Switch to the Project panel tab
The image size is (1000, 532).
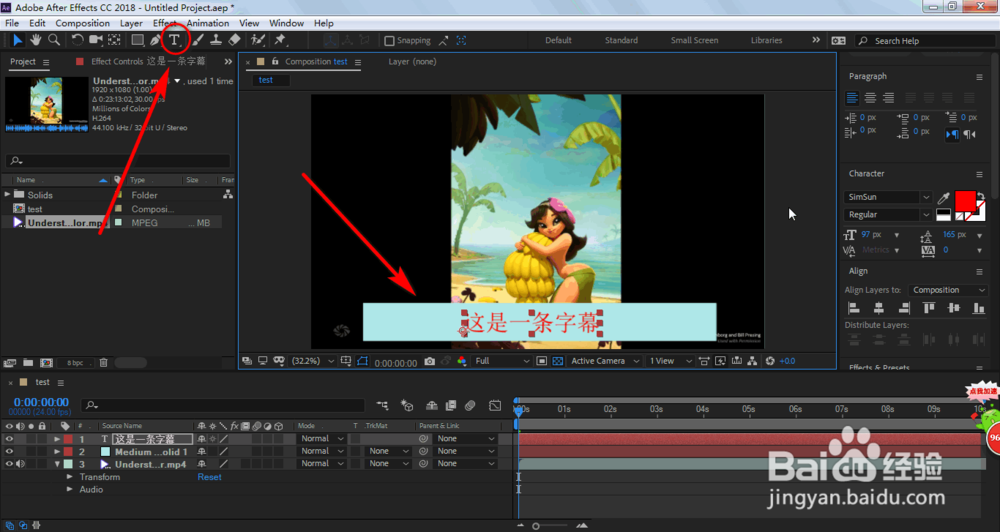point(23,62)
